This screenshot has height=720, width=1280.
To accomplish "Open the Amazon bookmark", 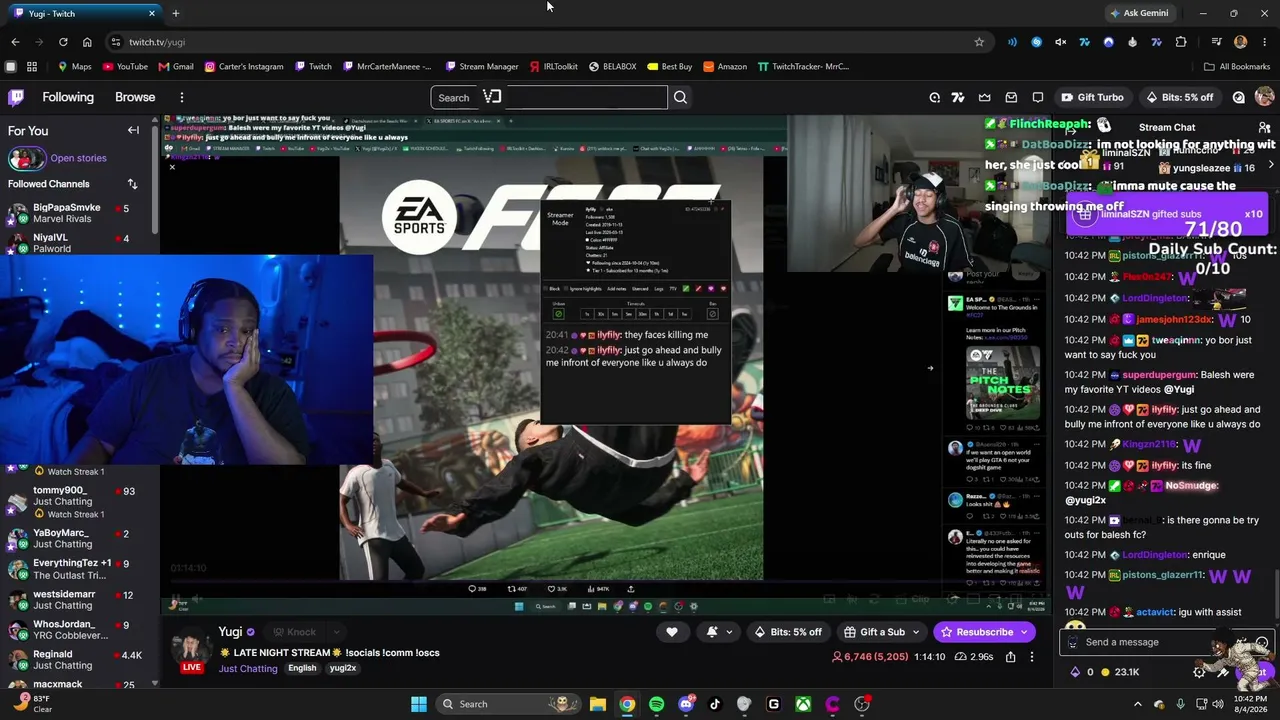I will (725, 67).
